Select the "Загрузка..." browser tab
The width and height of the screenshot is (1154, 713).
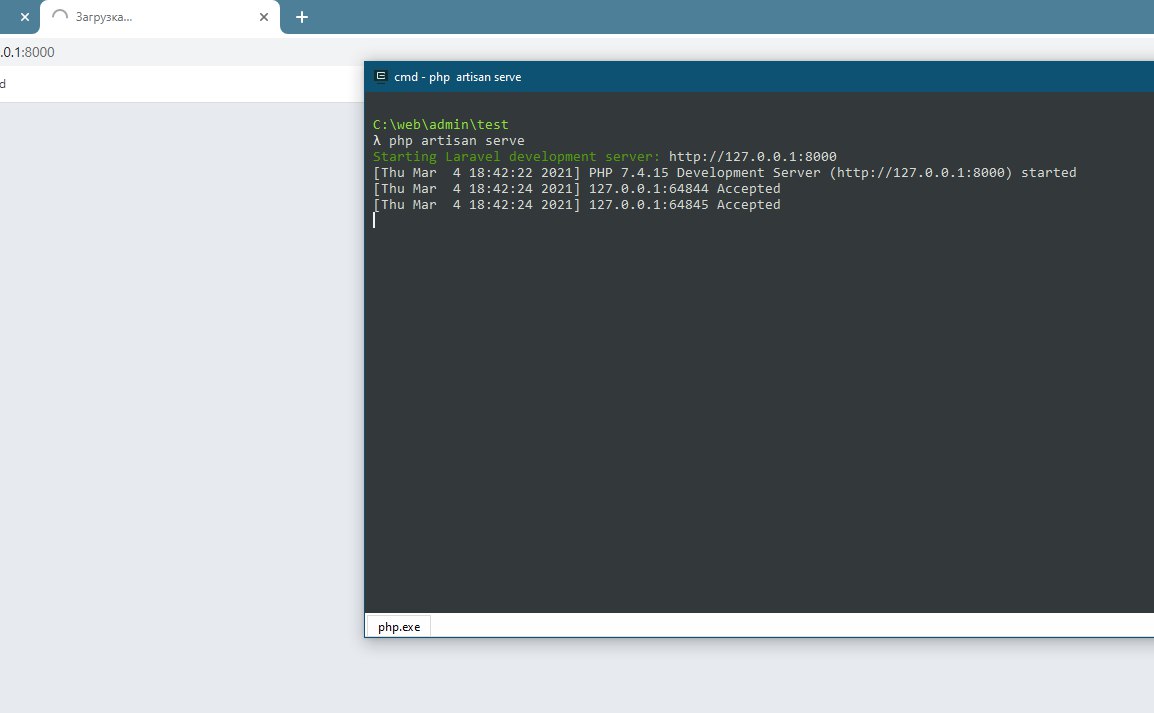(160, 17)
